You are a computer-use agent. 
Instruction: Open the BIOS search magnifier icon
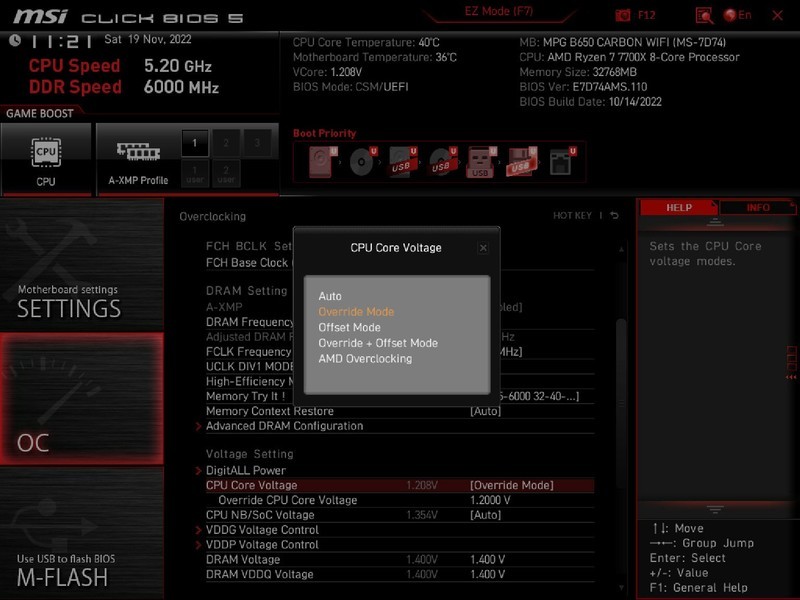704,15
